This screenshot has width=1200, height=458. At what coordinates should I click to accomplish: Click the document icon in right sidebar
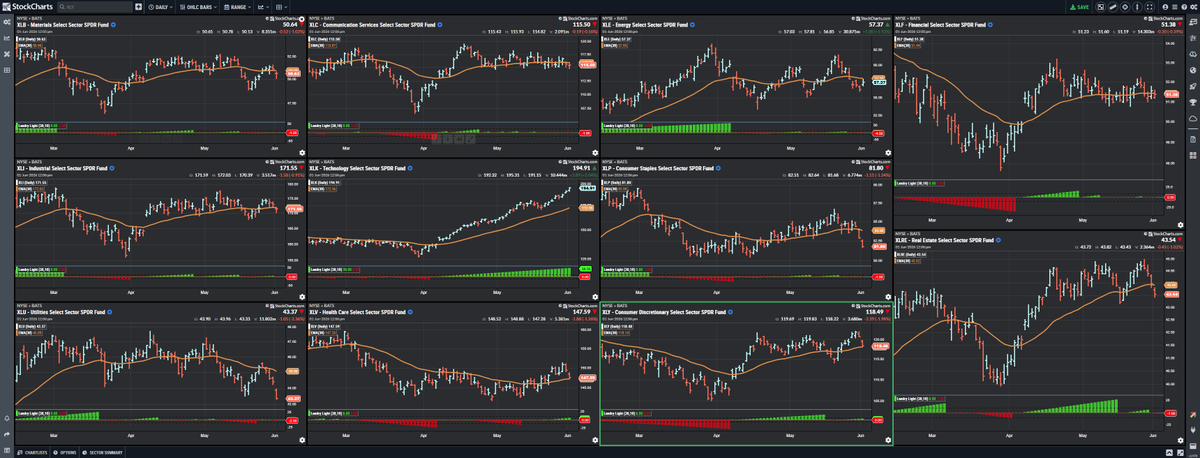pos(1192,139)
